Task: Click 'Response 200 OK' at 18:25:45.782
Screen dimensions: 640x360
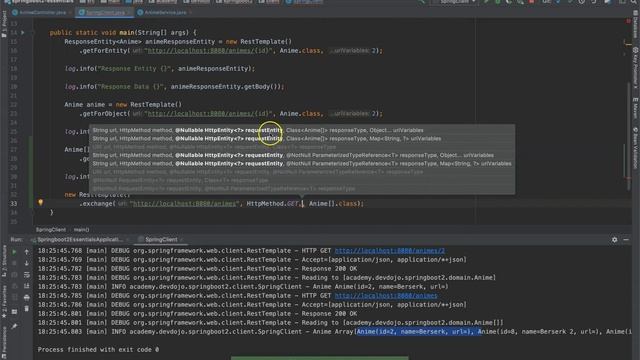Action: (x=329, y=269)
